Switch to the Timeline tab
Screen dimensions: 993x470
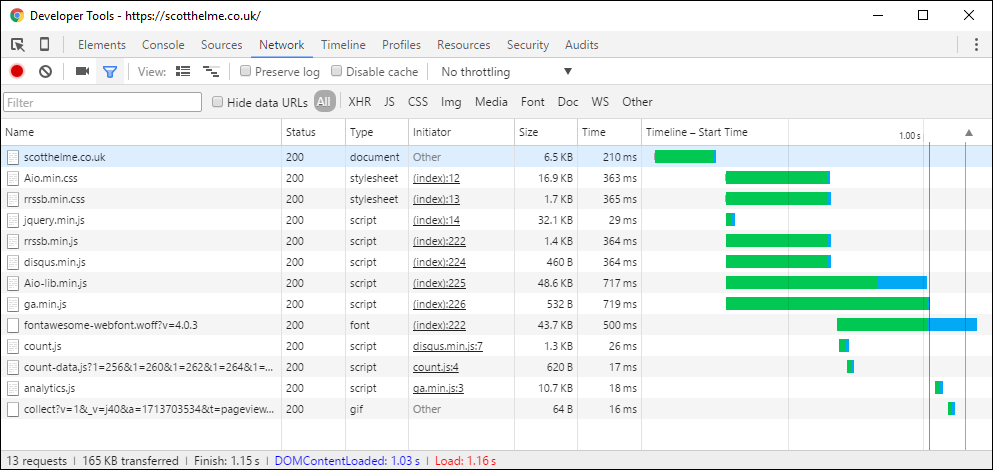coord(343,45)
